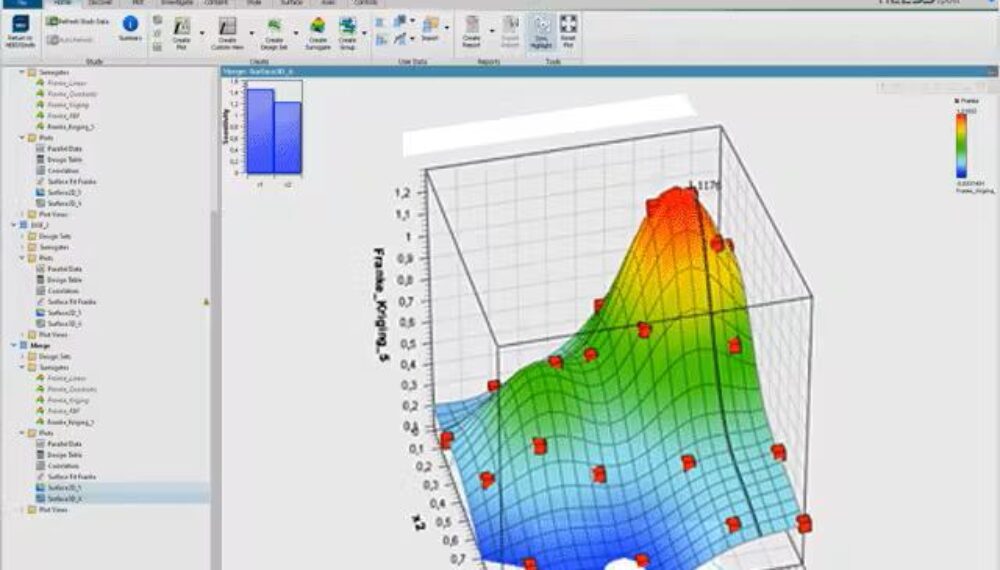Open Correlation plot under Merge
Image resolution: width=1000 pixels, height=570 pixels.
coord(63,466)
